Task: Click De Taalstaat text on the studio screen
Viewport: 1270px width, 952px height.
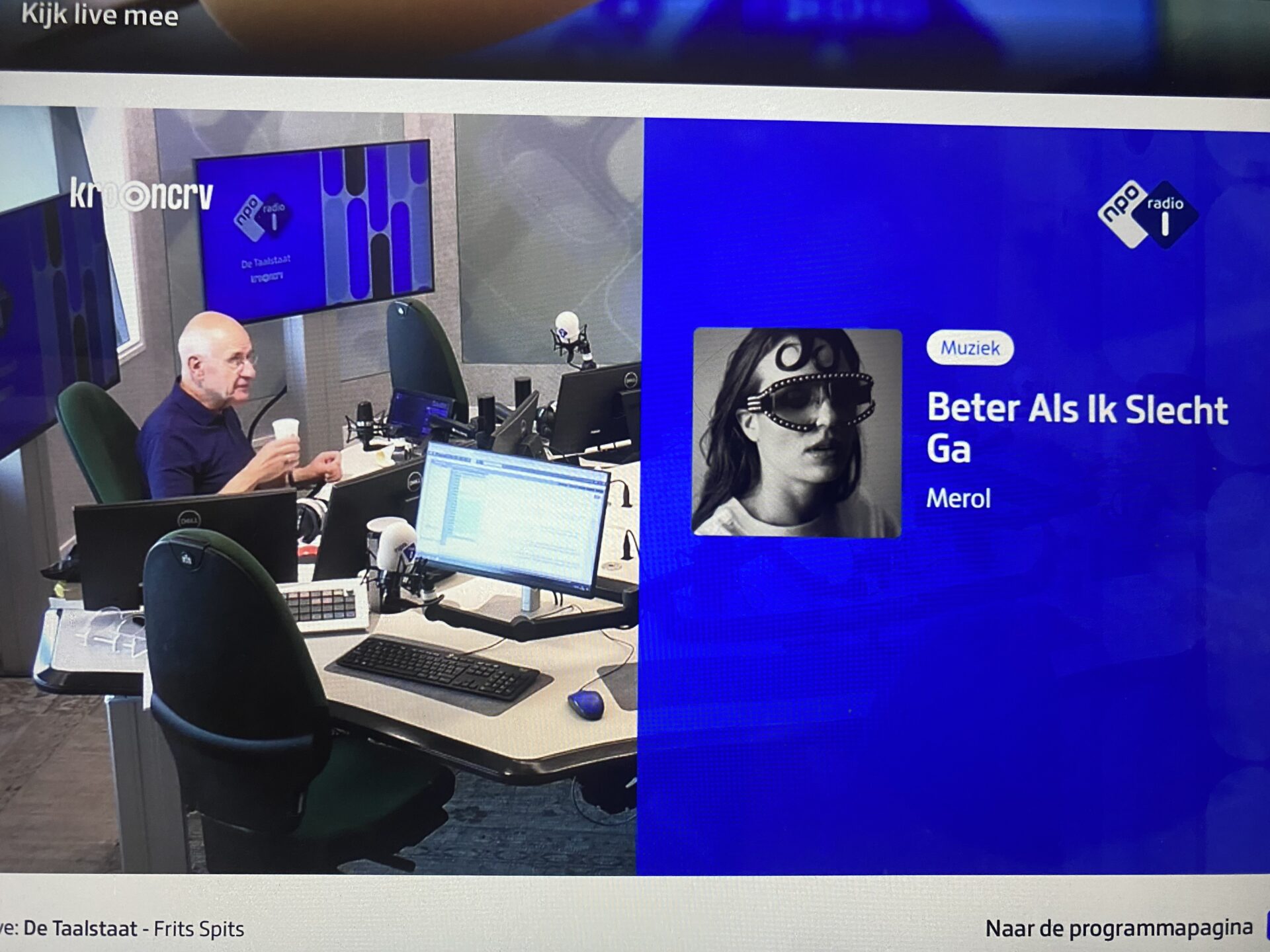Action: (265, 262)
